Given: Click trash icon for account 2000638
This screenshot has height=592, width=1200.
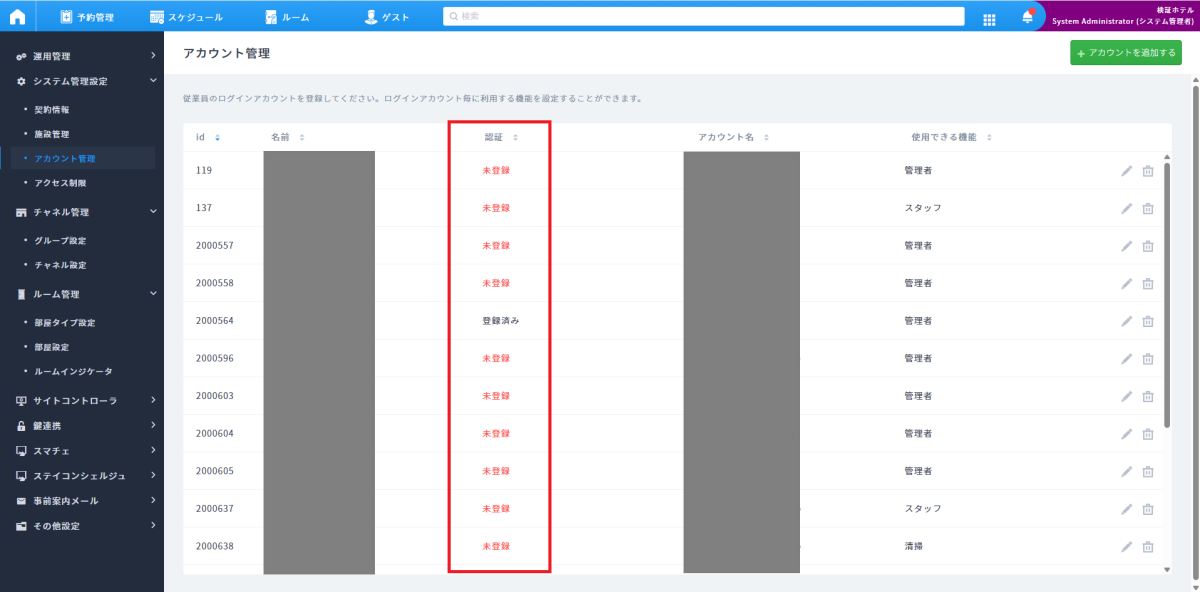Looking at the screenshot, I should tap(1148, 547).
